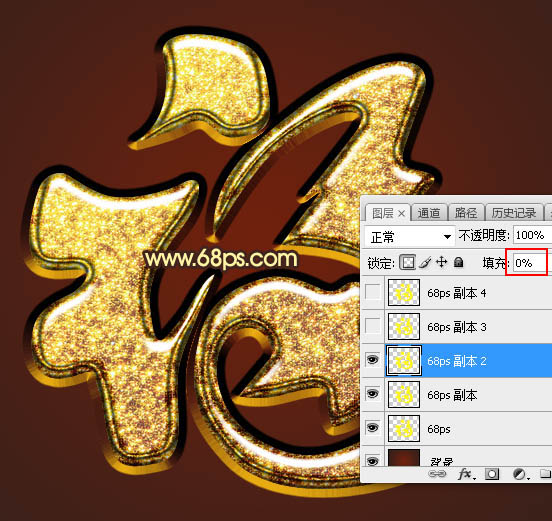Toggle lock image pixels brush icon
This screenshot has width=552, height=521.
click(x=425, y=262)
